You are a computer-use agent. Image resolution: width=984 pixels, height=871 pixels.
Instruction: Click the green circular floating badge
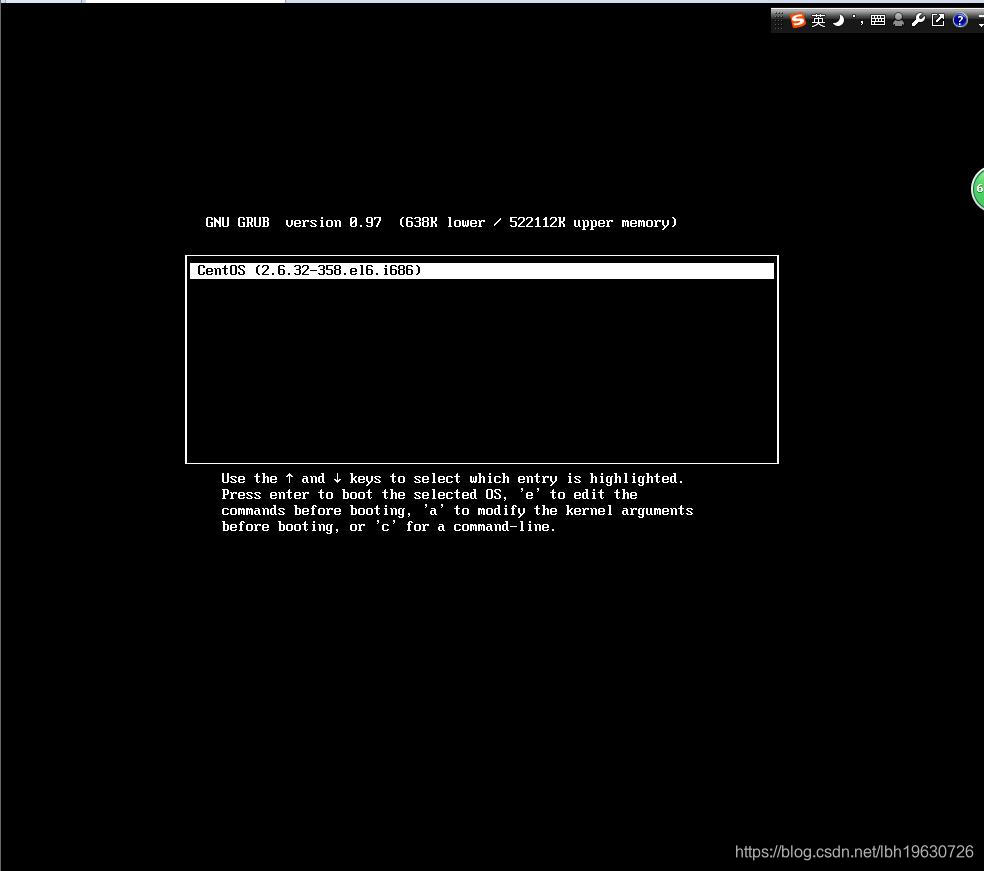(x=978, y=189)
